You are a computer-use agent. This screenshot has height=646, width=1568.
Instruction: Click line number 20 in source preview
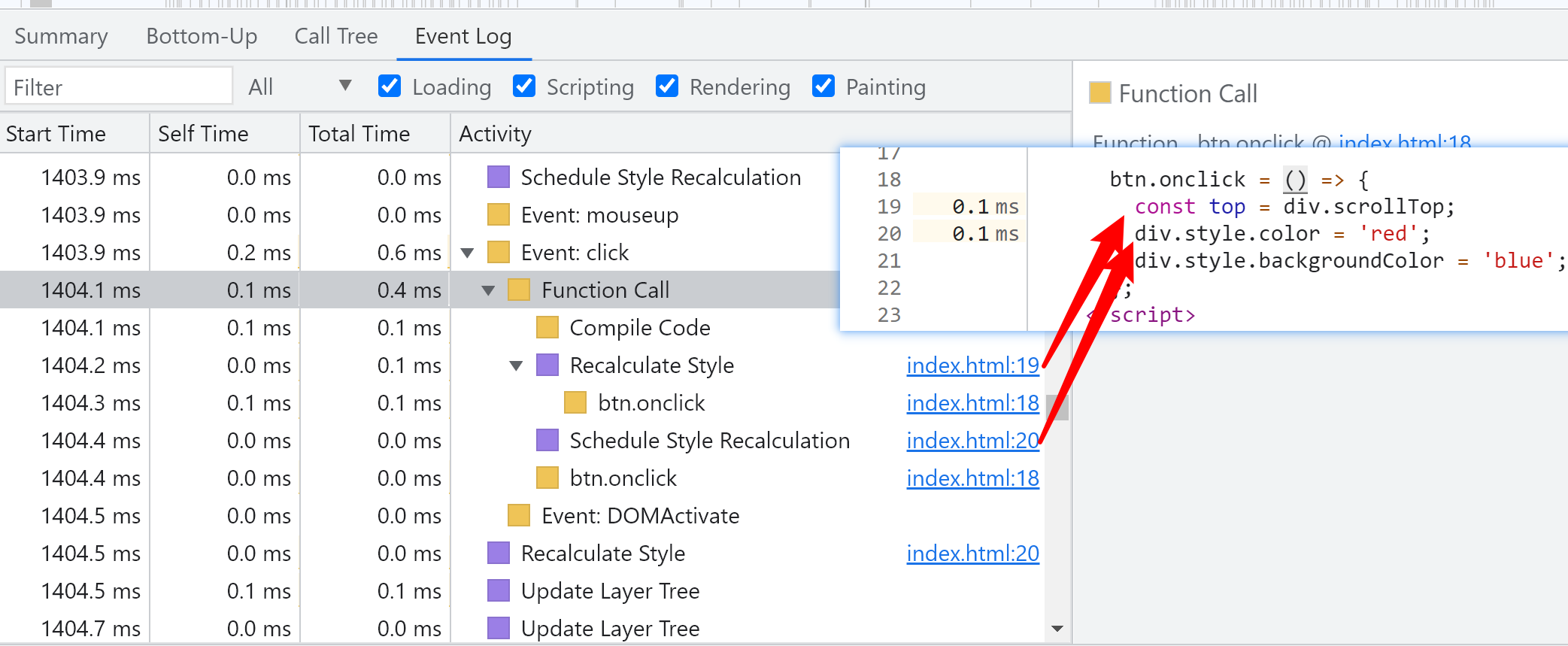coord(889,234)
